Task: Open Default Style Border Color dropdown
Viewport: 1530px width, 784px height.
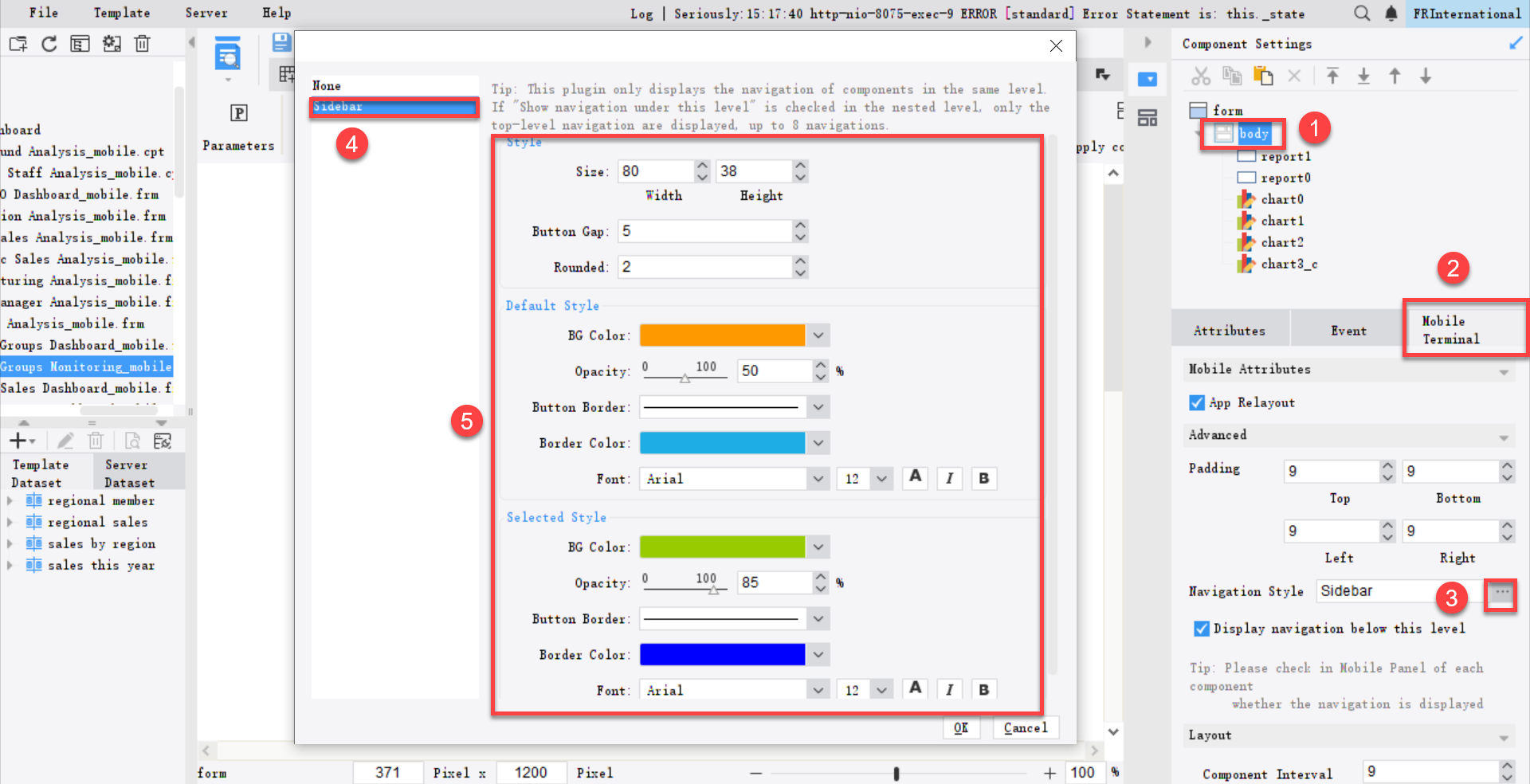Action: [x=818, y=443]
